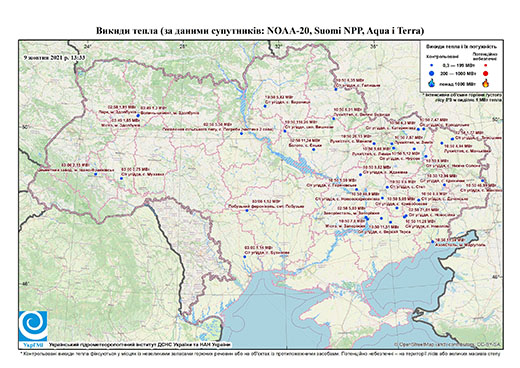Viewport: 520px width, 368px height.
Task: Open the OpenStreetMap contributors attribution link
Action: [x=436, y=344]
